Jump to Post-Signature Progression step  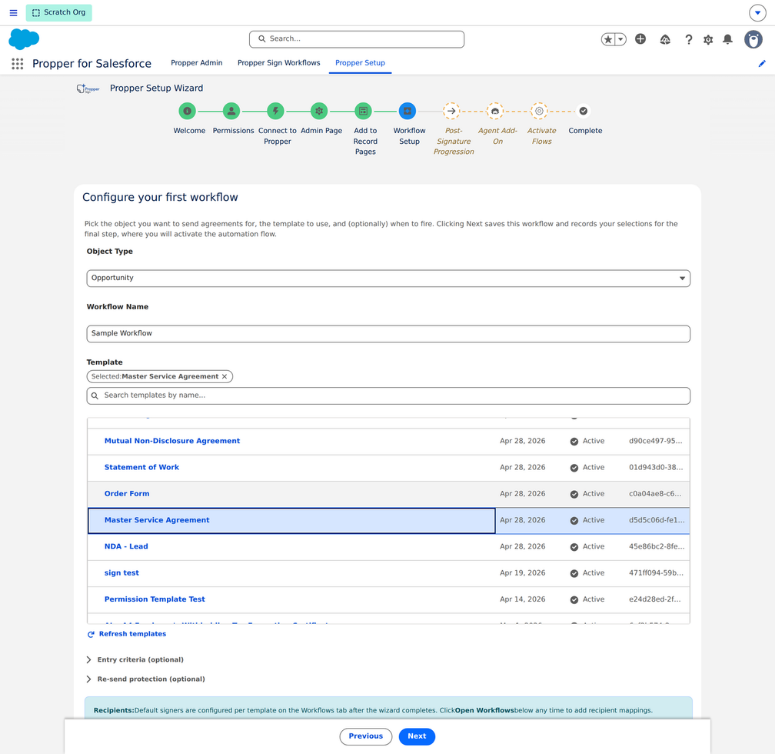click(451, 111)
